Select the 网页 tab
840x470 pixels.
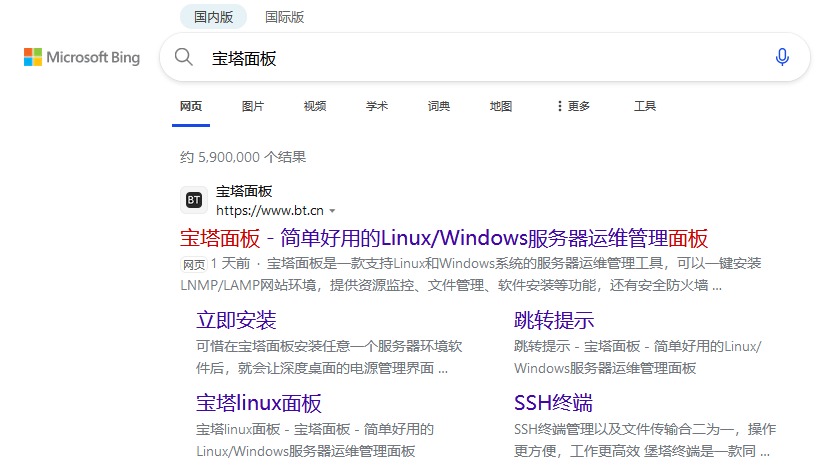191,106
